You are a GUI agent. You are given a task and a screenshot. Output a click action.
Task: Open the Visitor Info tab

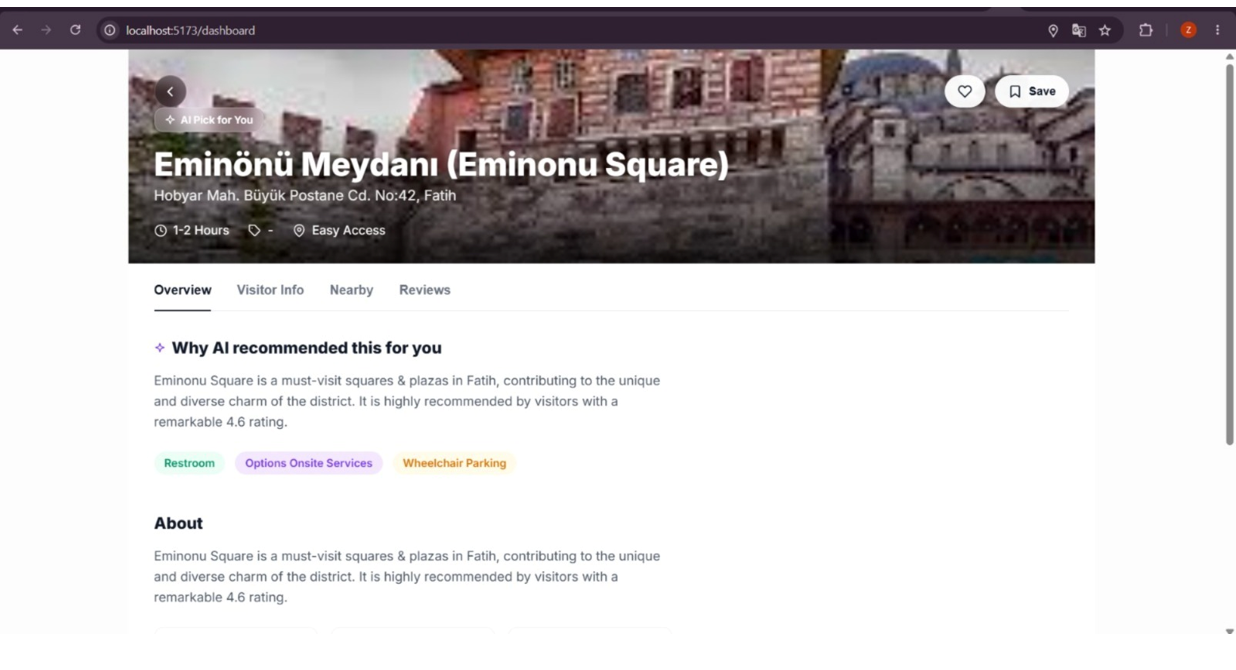click(270, 290)
